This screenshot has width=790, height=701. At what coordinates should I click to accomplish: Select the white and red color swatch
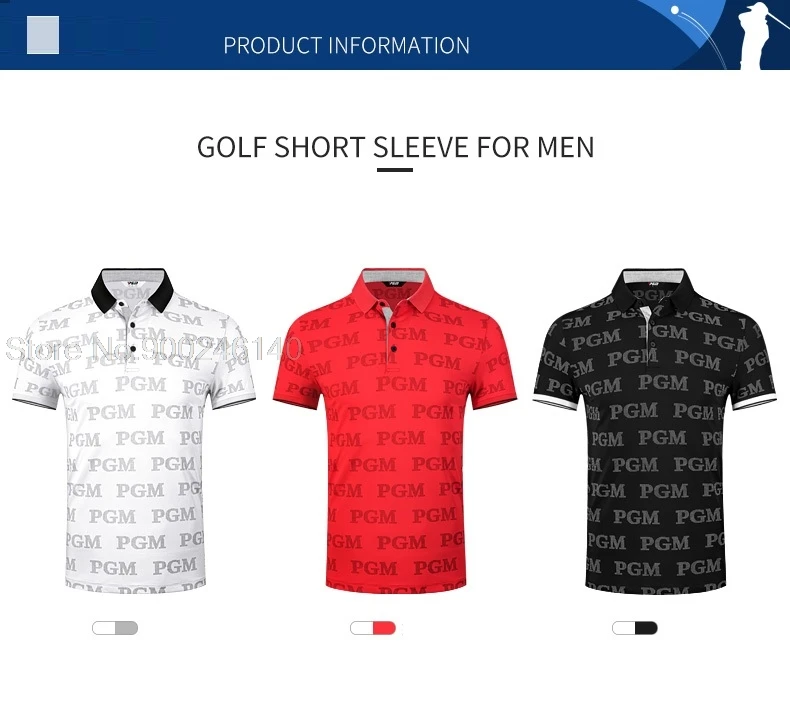click(373, 628)
